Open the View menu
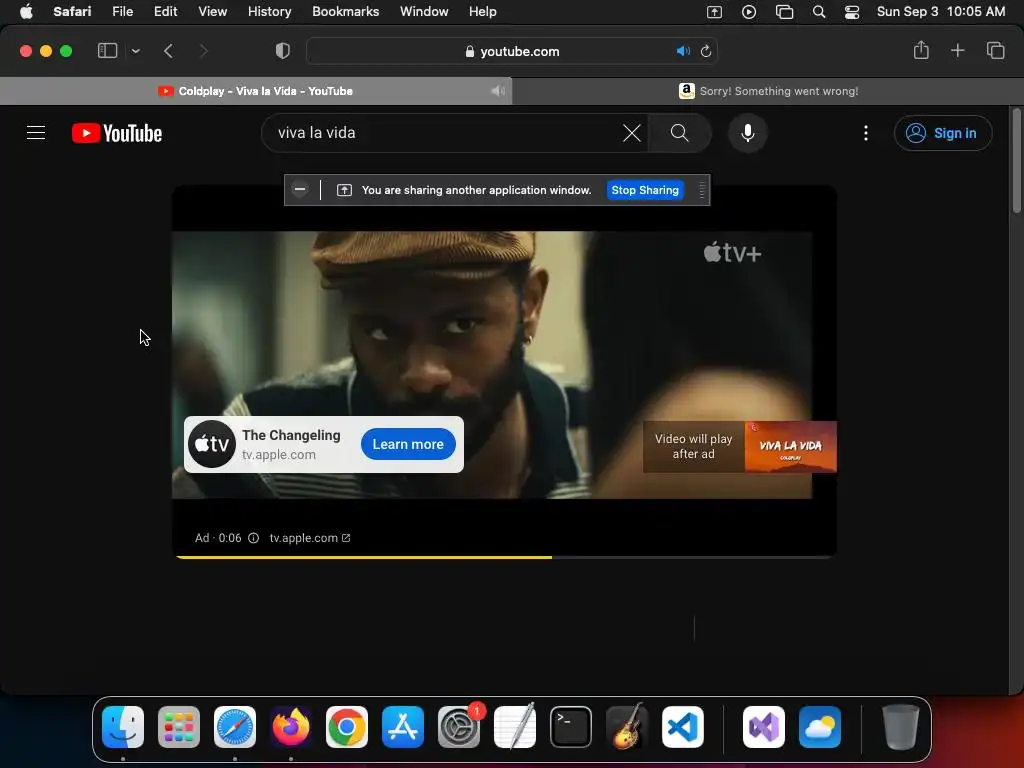 click(212, 12)
